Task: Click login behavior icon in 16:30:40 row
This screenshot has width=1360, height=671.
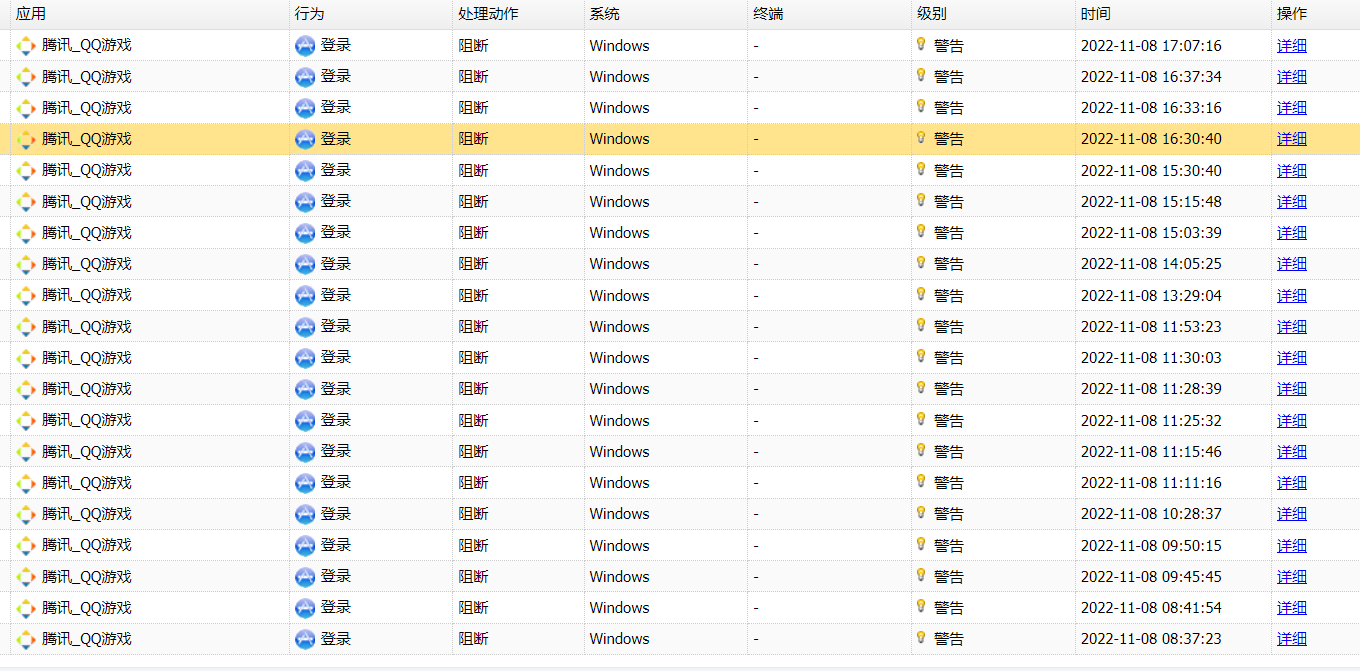Action: click(x=305, y=139)
